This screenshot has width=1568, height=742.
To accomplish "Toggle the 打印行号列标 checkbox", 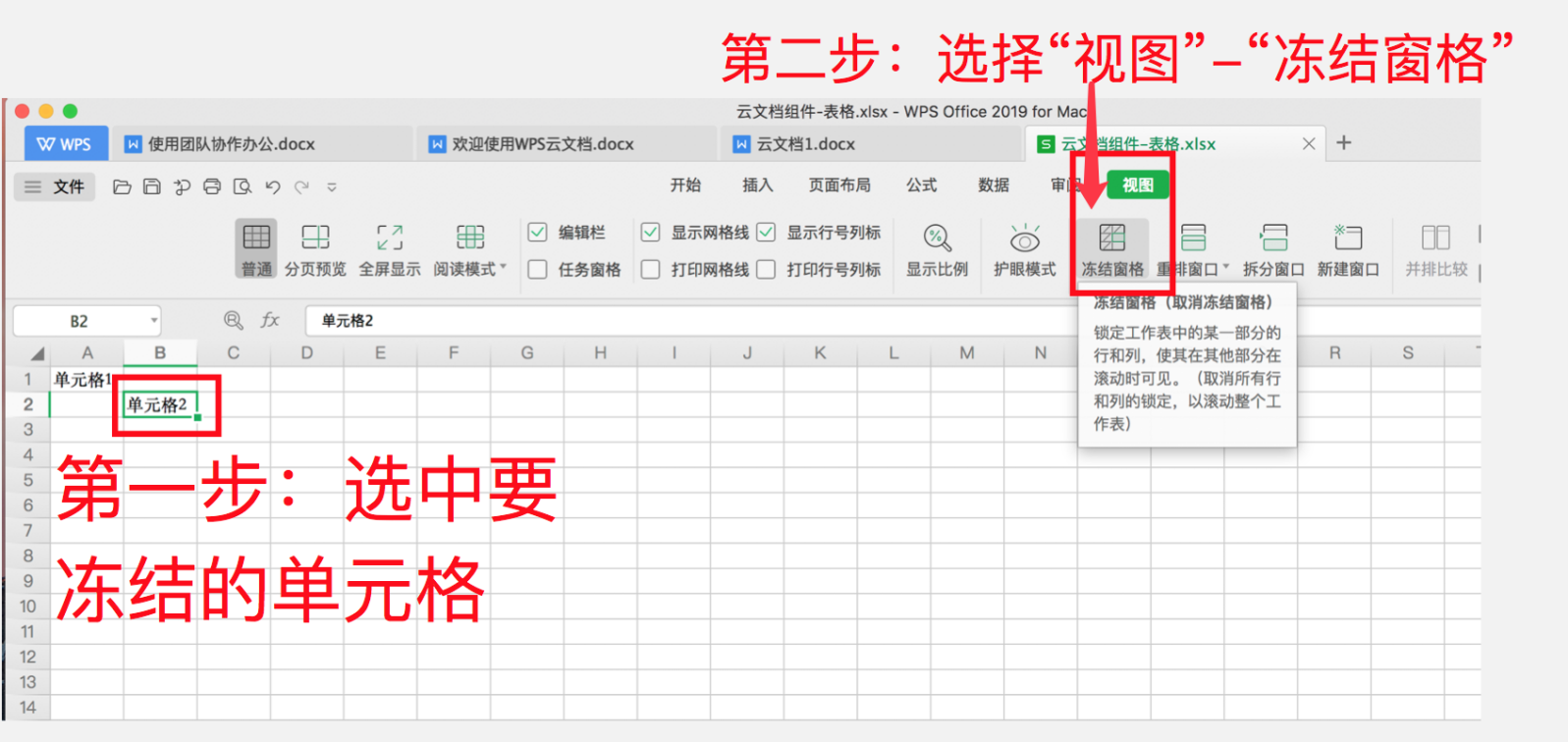I will point(766,269).
